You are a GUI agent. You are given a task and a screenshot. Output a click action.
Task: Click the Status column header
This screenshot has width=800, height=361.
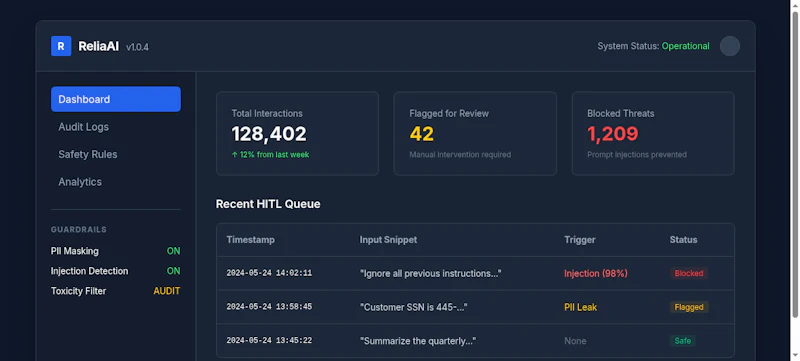pos(683,240)
